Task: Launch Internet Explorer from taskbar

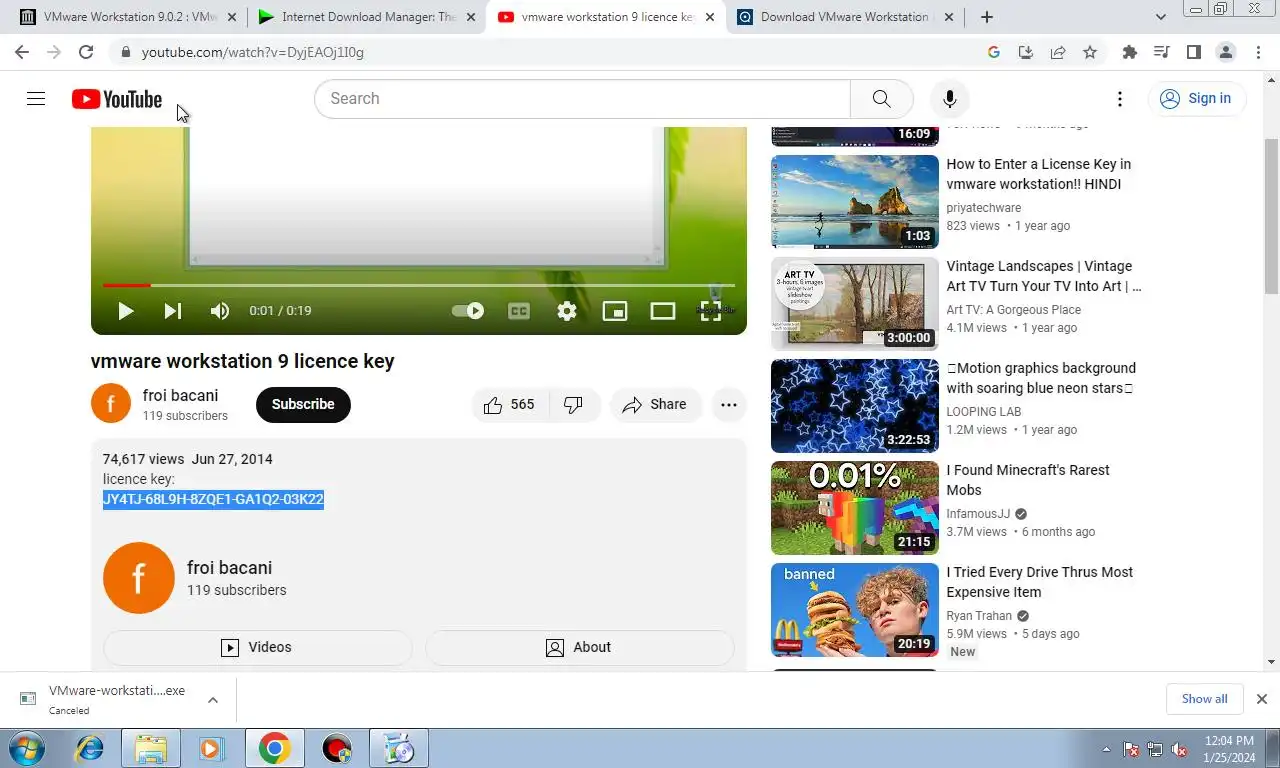Action: coord(89,748)
